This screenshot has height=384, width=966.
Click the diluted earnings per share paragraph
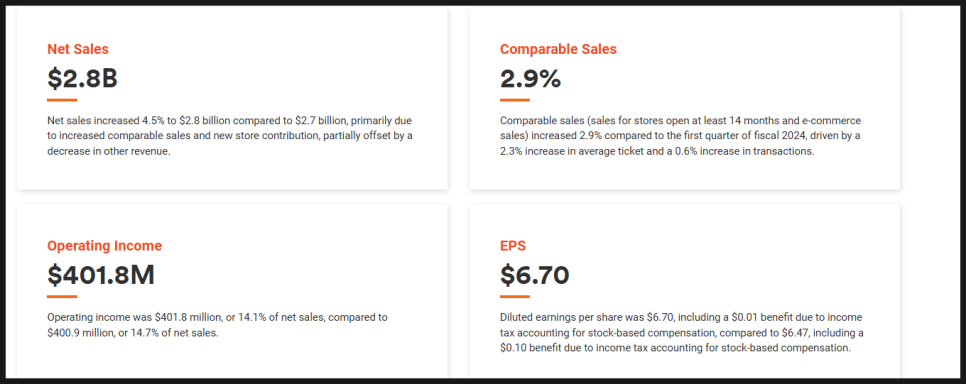pos(682,332)
